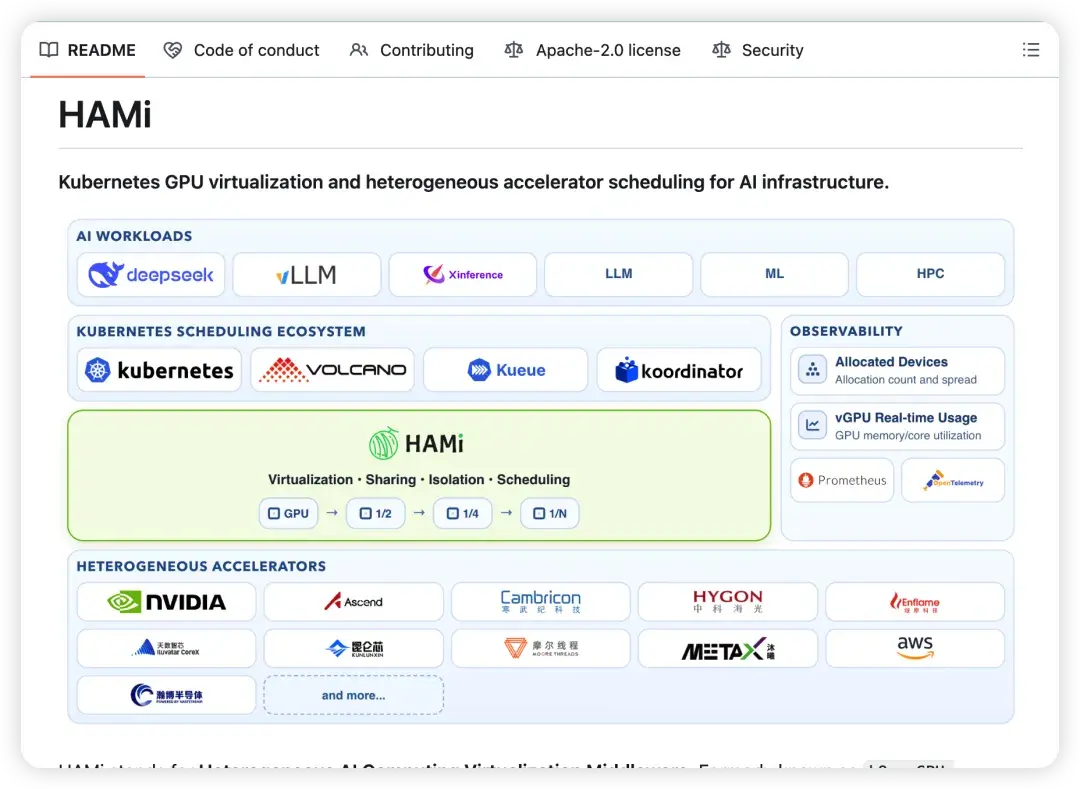This screenshot has width=1080, height=789.
Task: Click the 'and more...' dashed box
Action: pos(353,695)
